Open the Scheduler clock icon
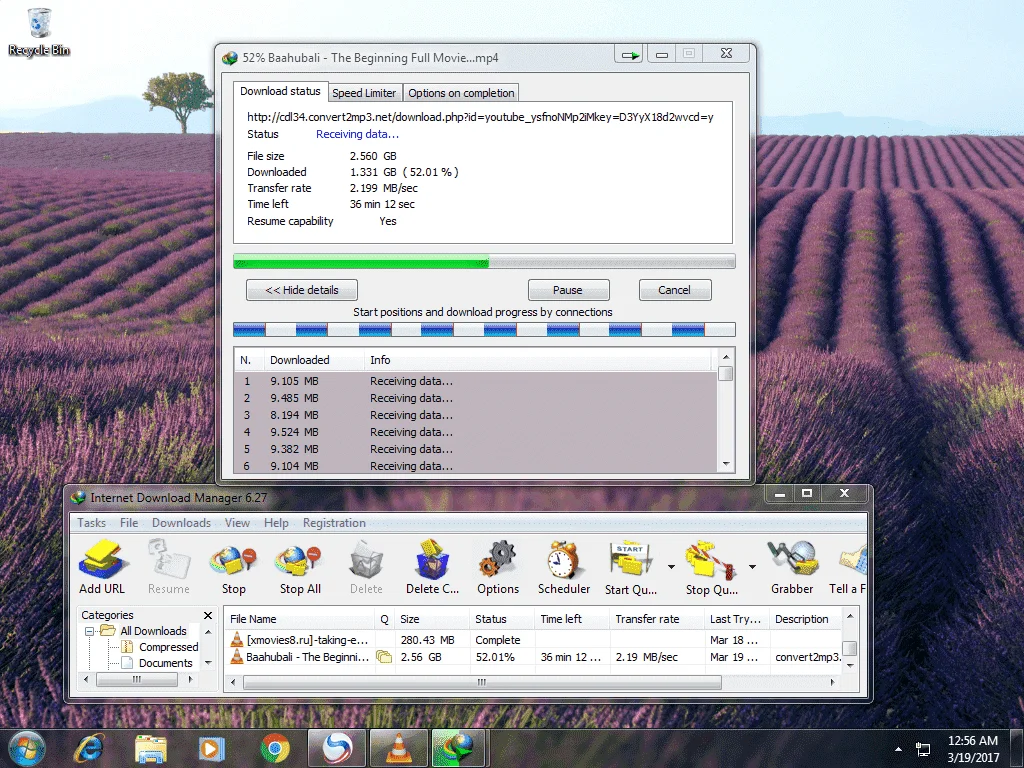Screen dimensions: 1024x768 point(564,567)
